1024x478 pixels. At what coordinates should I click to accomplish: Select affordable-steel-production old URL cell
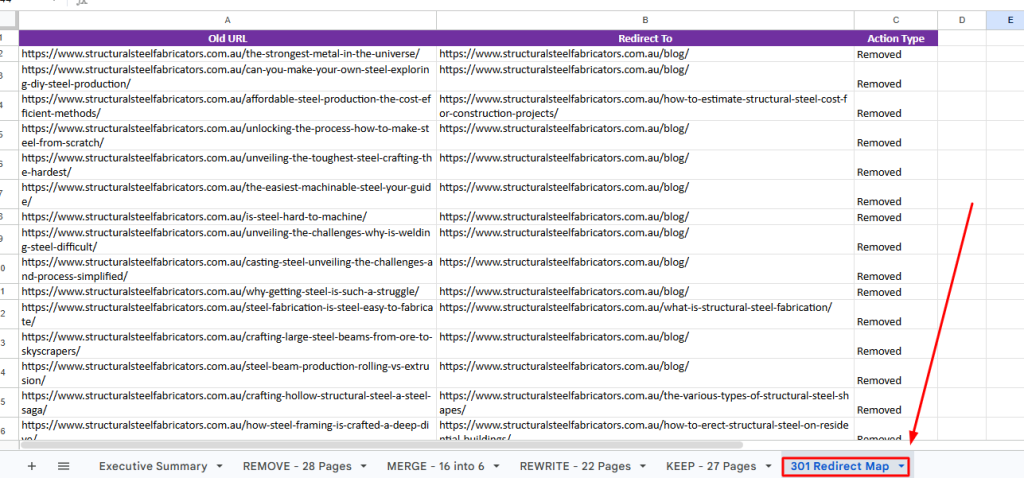(x=227, y=106)
